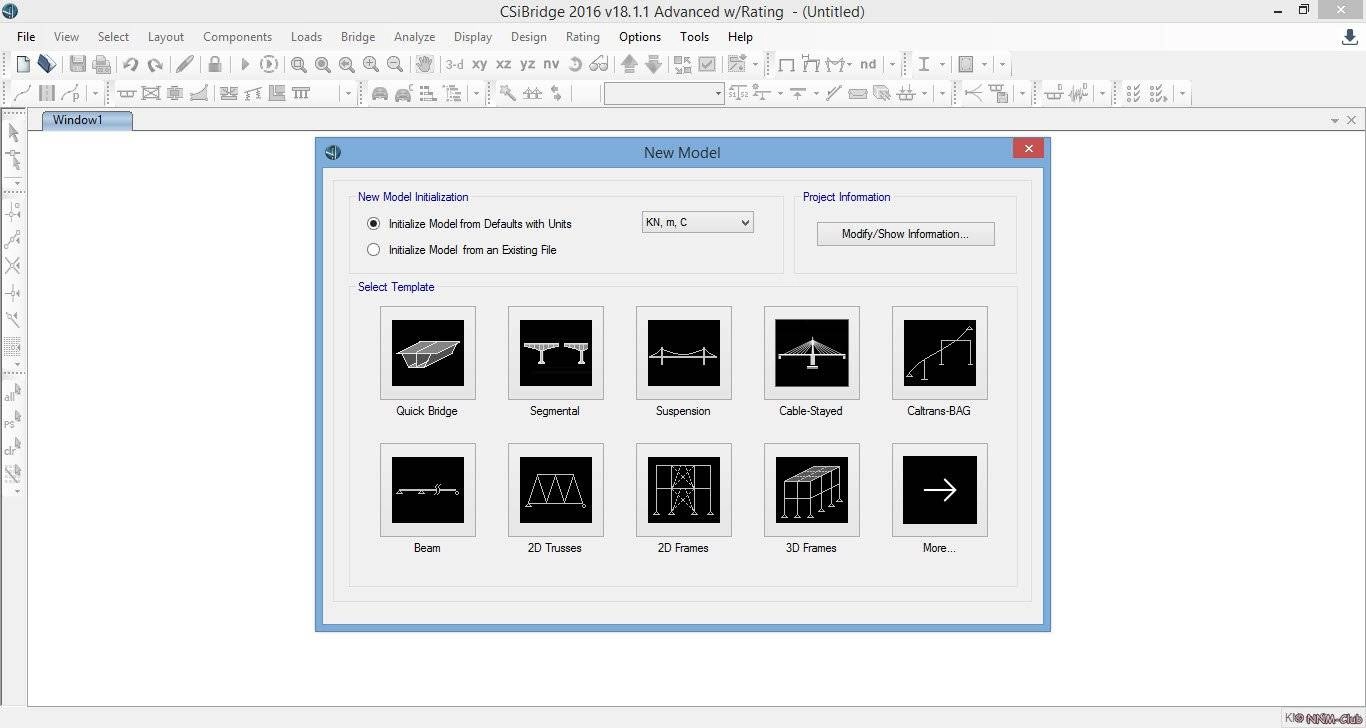Click the Move Down in List arrow
This screenshot has width=1366, height=728.
(653, 64)
